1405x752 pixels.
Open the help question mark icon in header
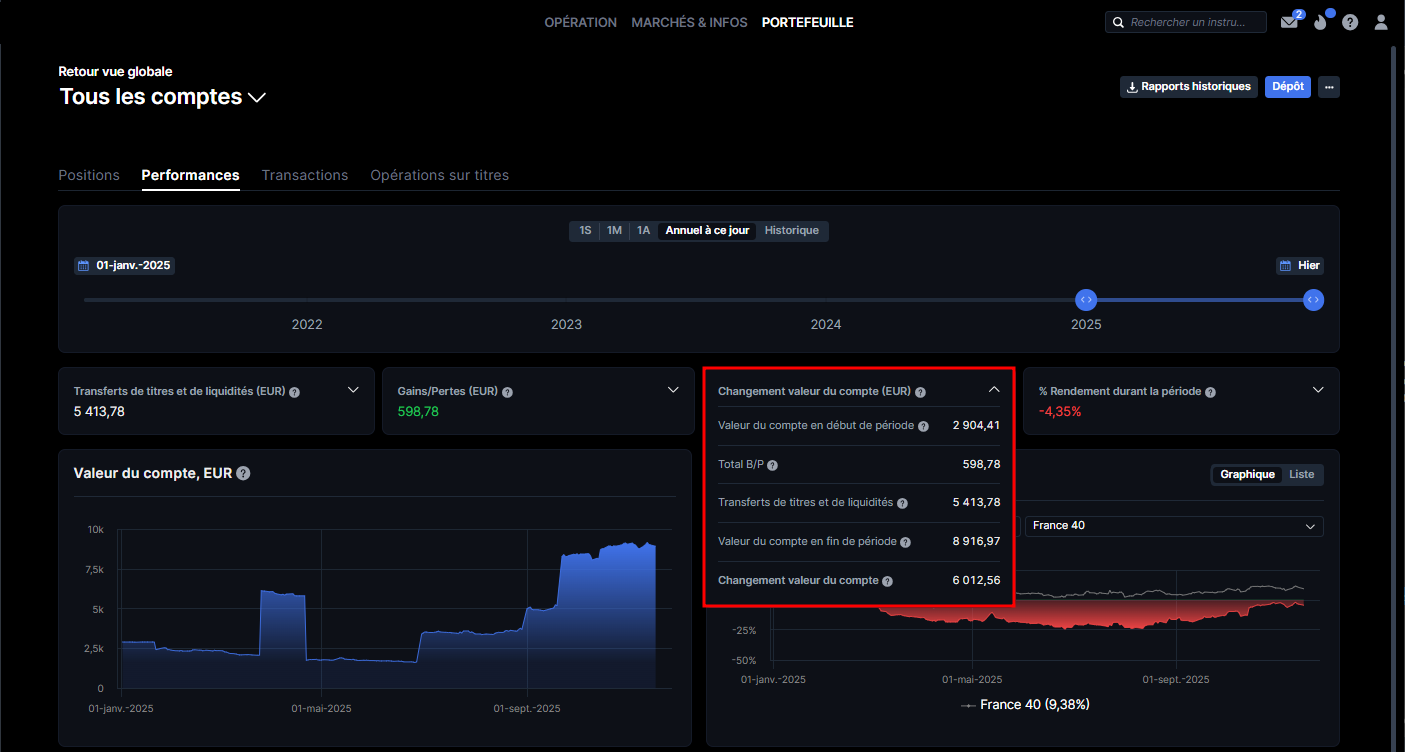click(1350, 22)
